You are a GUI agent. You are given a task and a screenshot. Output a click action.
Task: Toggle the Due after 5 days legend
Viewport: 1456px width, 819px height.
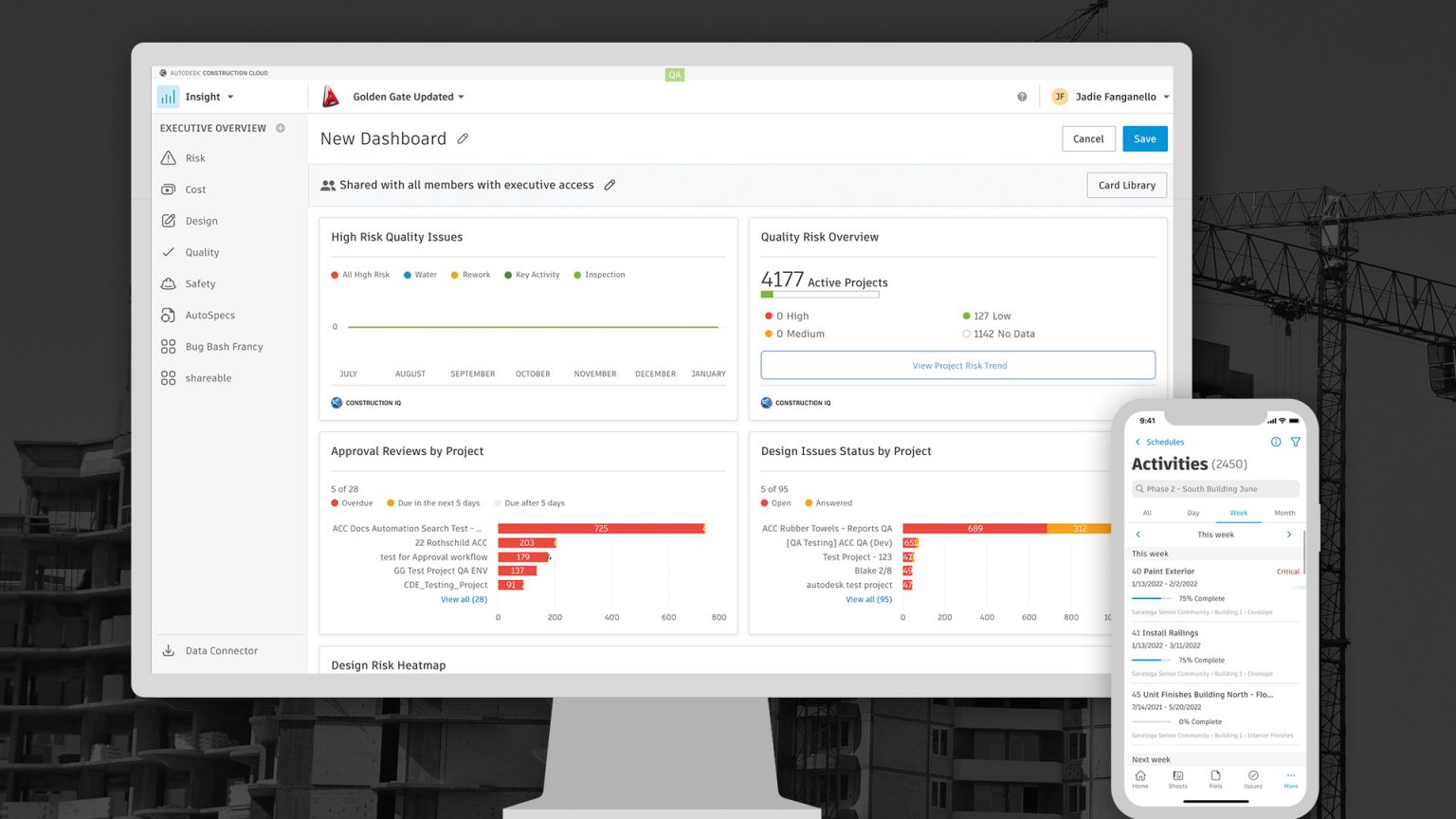[x=529, y=503]
